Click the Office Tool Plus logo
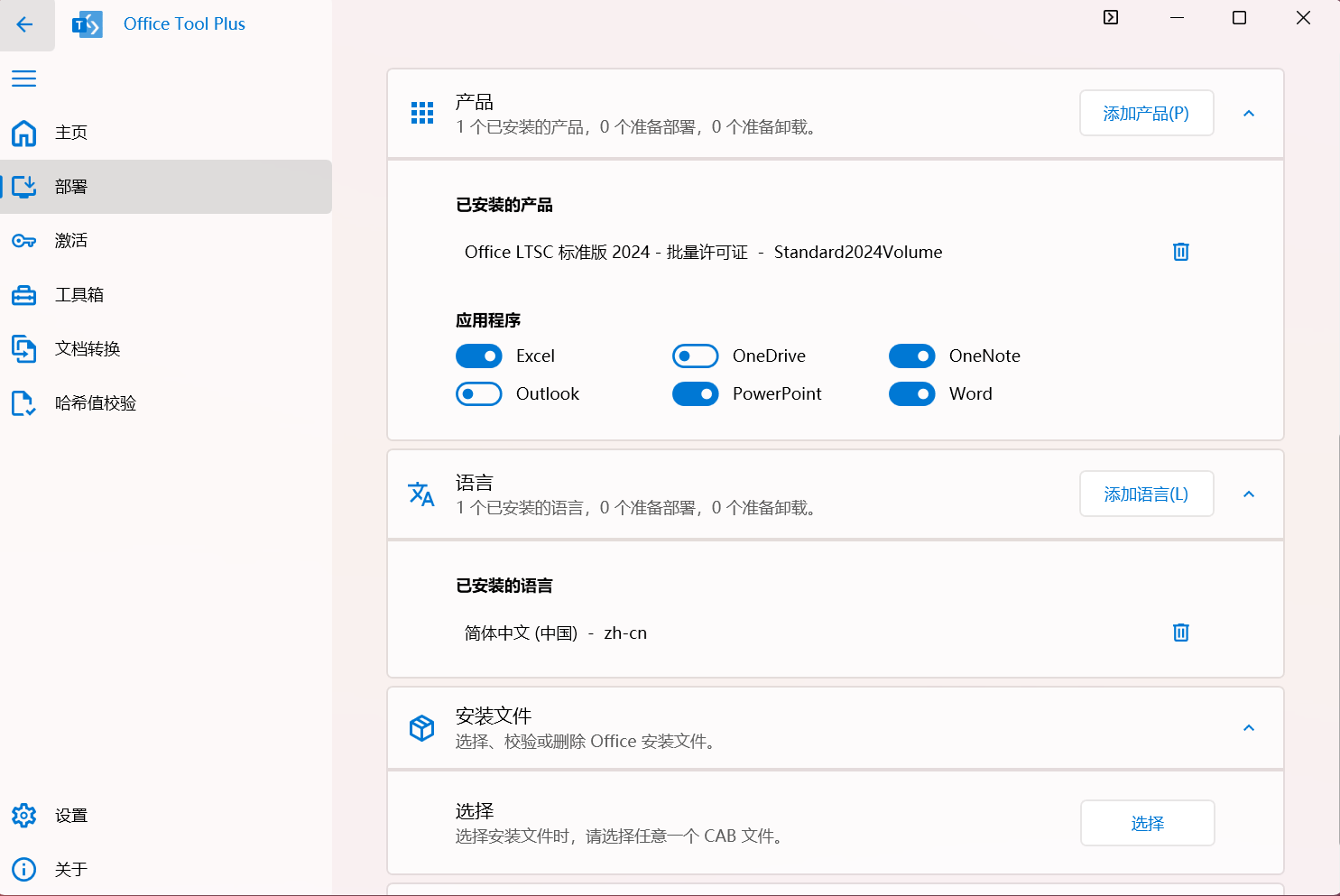Viewport: 1340px width, 896px height. tap(88, 24)
